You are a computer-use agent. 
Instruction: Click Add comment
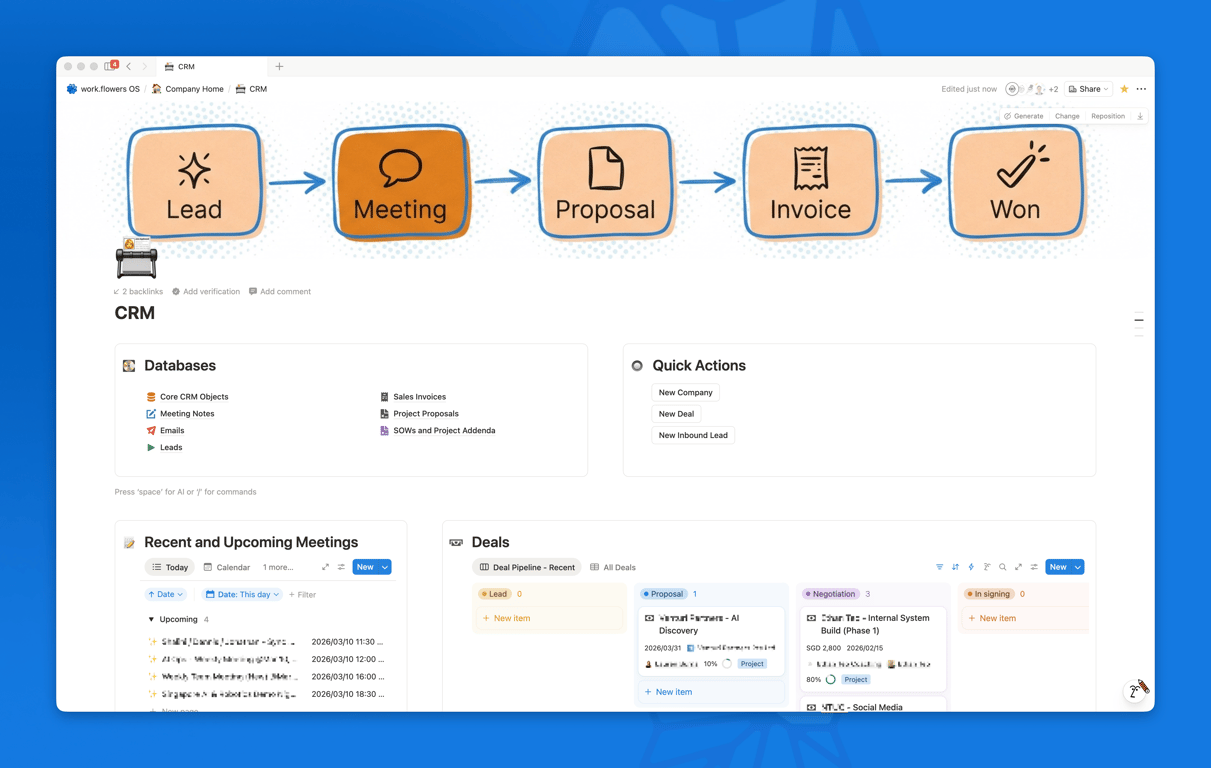(280, 291)
